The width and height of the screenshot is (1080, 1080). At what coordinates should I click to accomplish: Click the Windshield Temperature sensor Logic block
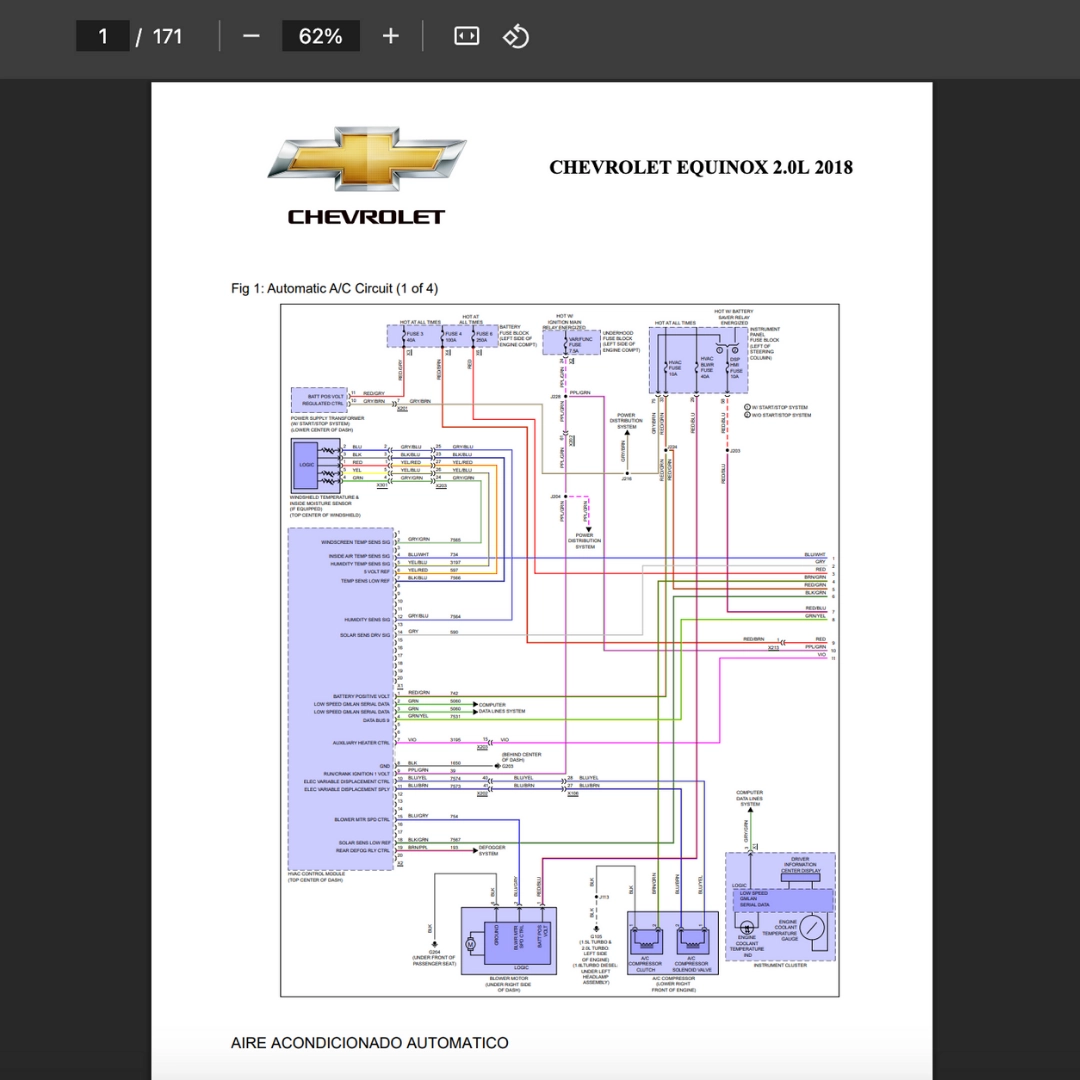[307, 465]
